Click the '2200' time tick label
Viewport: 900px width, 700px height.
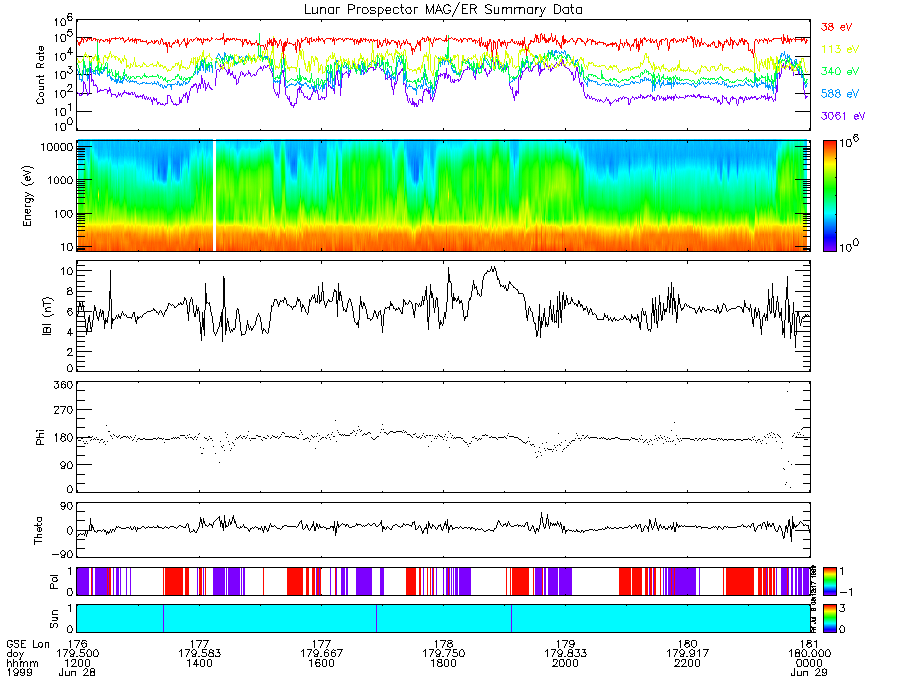(x=688, y=663)
